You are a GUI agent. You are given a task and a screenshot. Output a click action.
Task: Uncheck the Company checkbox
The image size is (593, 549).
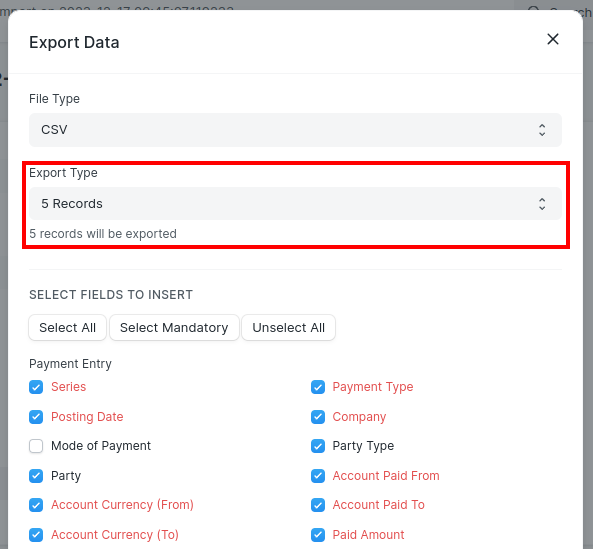[x=318, y=417]
